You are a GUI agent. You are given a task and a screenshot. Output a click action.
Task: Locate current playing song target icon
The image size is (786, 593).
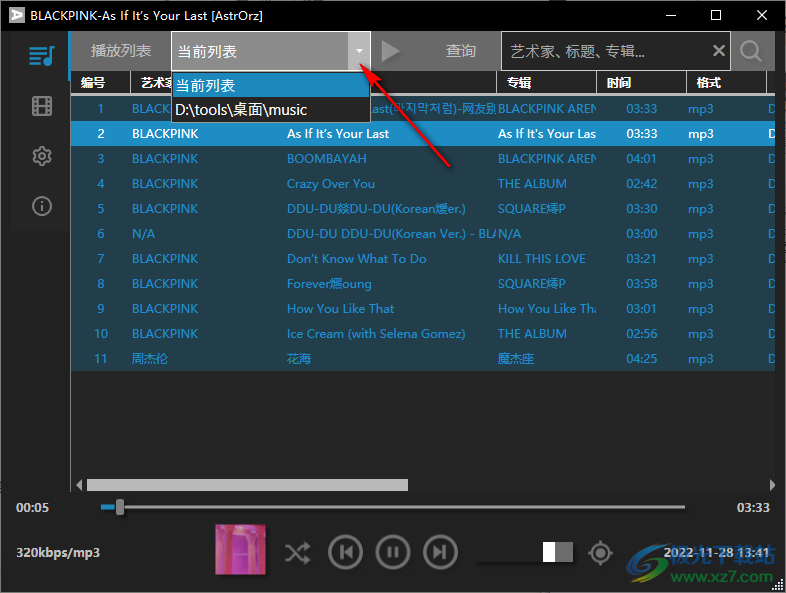point(601,553)
